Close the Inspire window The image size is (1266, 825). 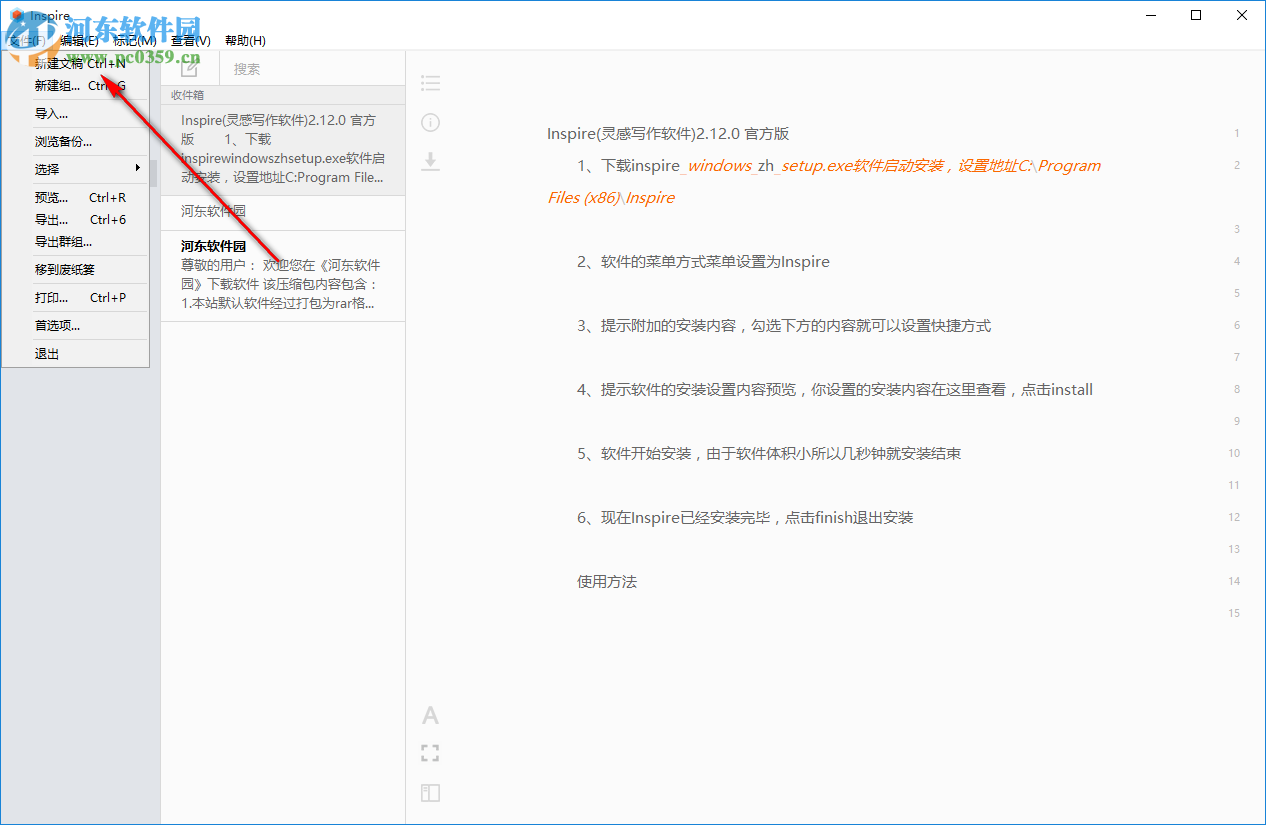click(x=1242, y=15)
